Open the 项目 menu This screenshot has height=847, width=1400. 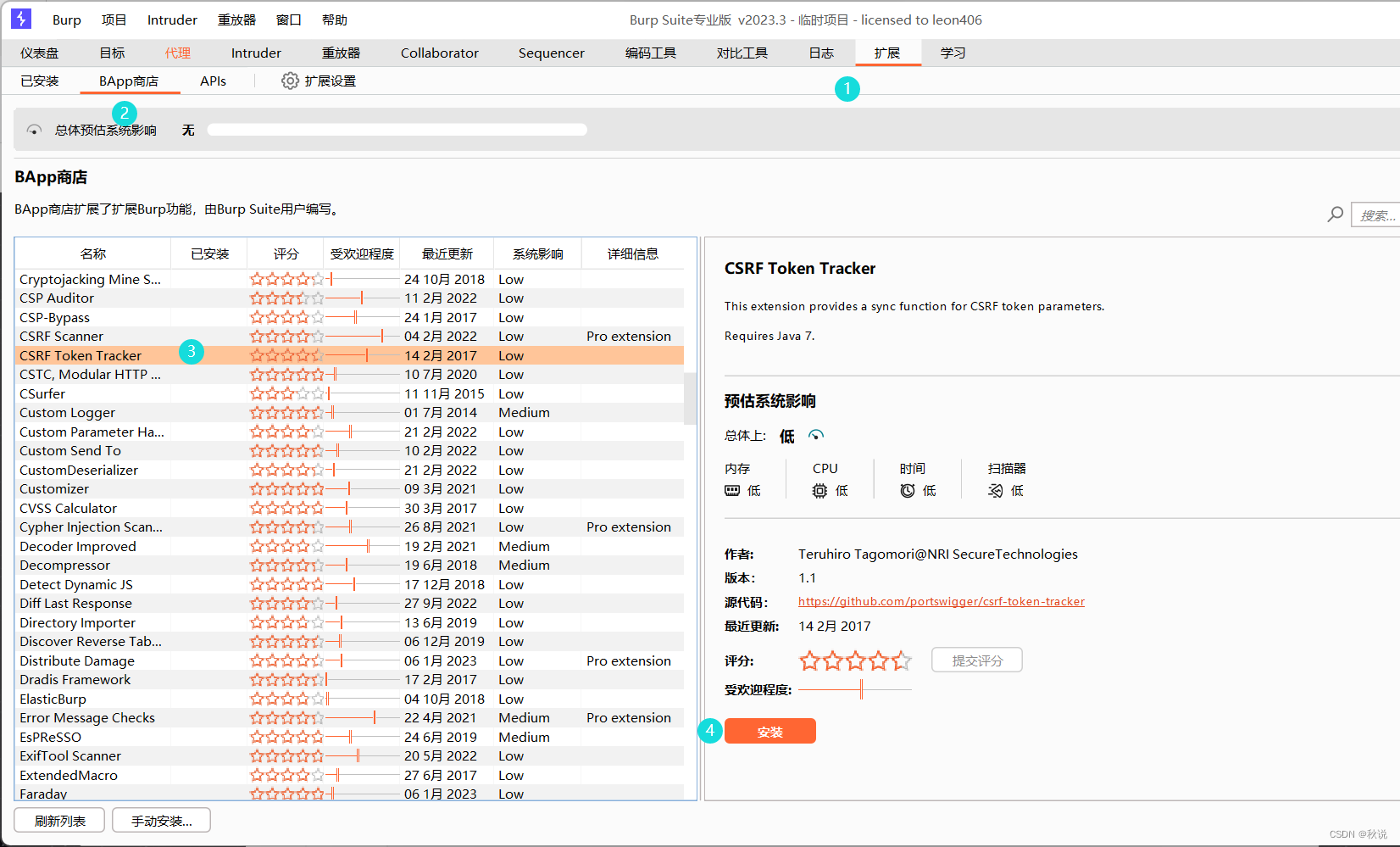pyautogui.click(x=114, y=20)
